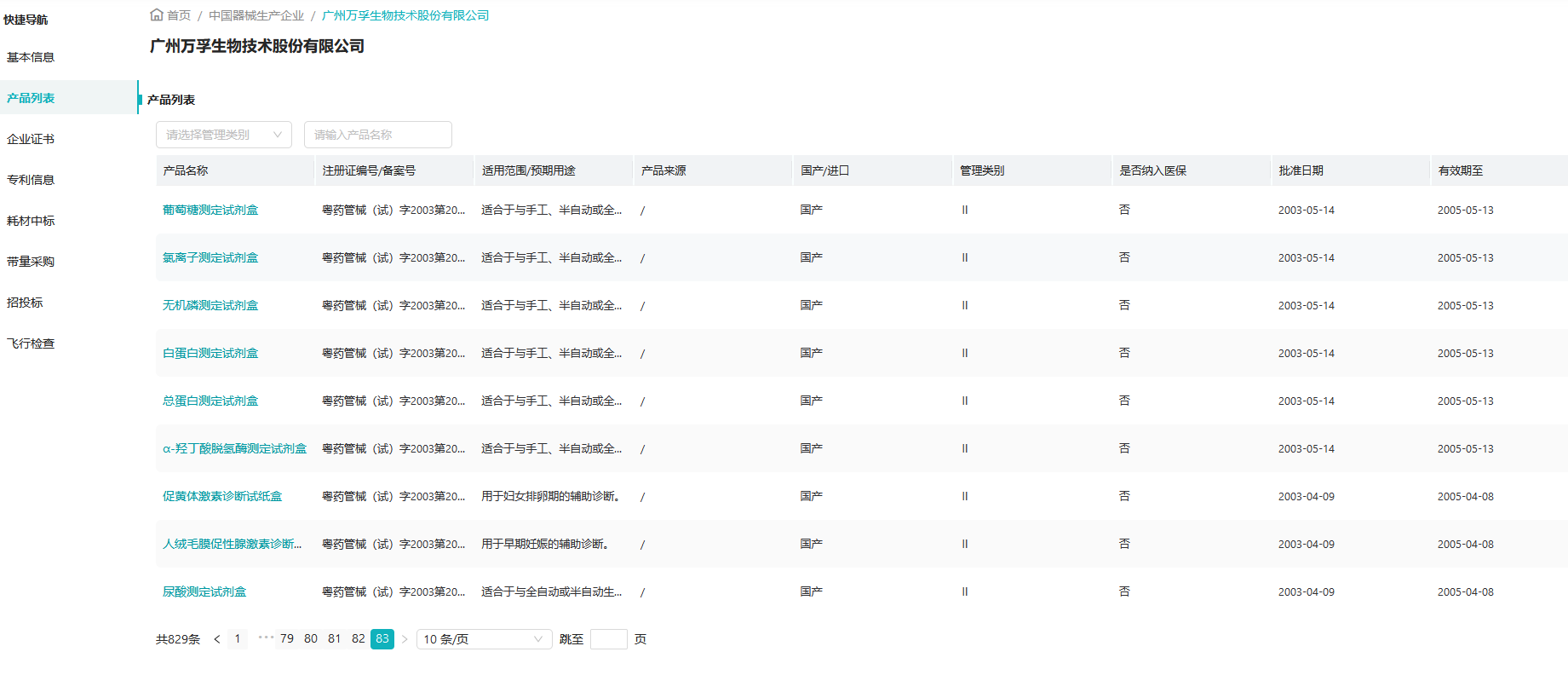Viewport: 1568px width, 675px height.
Task: Open the management category dropdown
Action: [x=223, y=135]
